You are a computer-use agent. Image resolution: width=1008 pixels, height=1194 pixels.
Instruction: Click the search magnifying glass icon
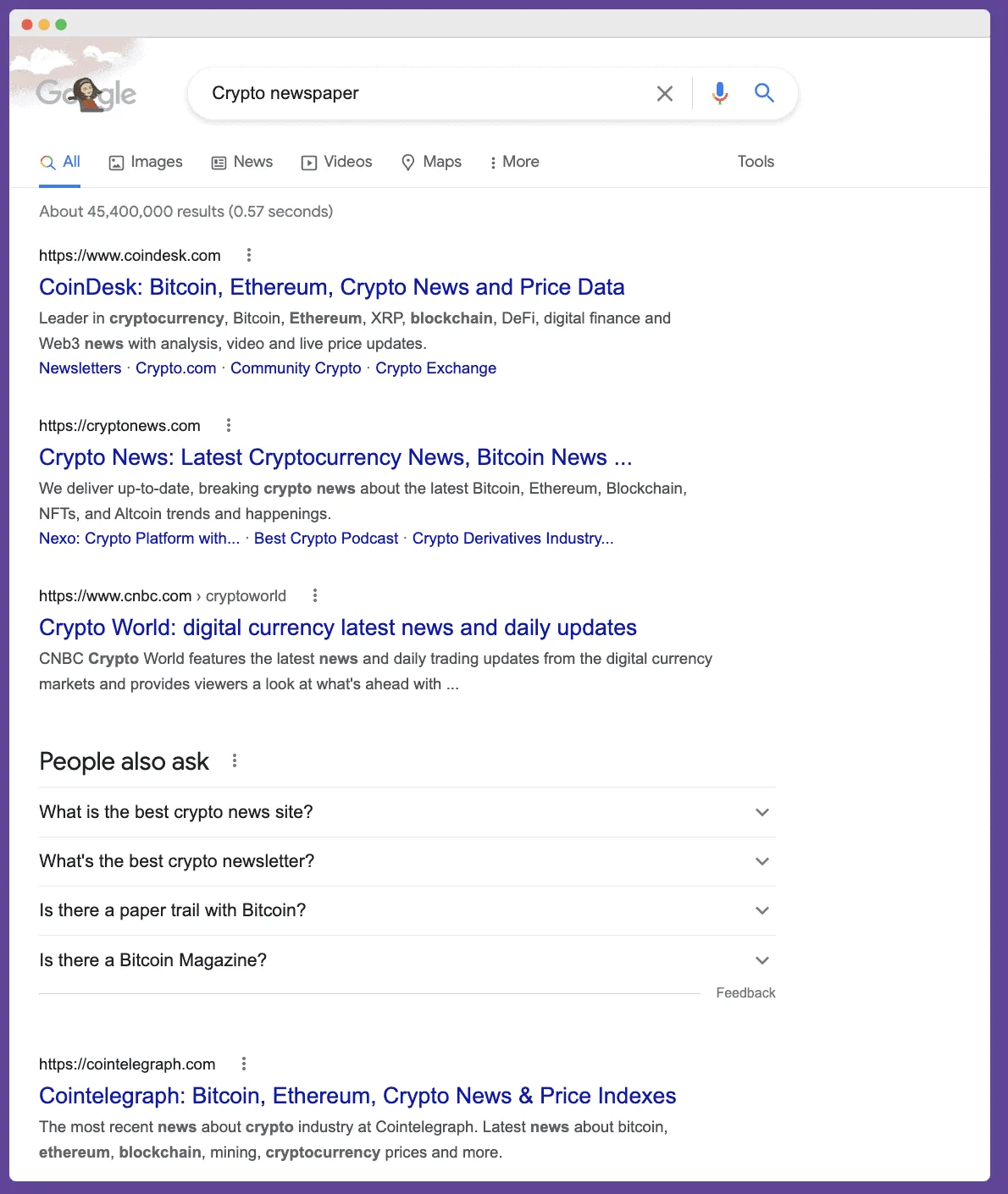coord(764,93)
